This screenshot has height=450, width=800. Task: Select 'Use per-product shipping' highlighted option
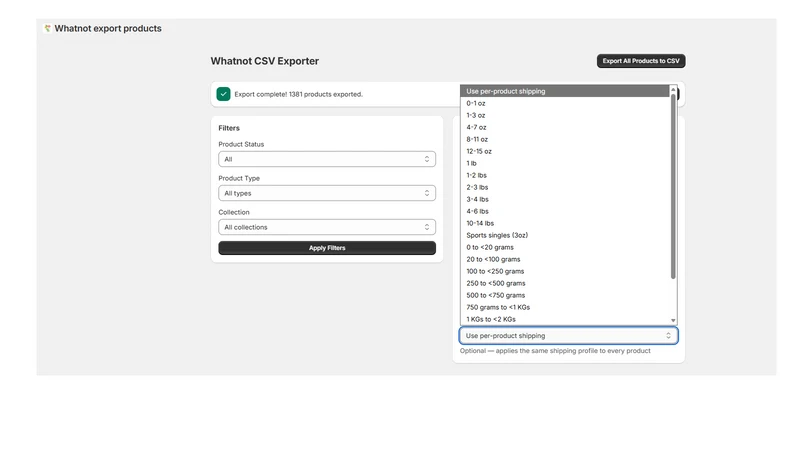click(x=565, y=91)
